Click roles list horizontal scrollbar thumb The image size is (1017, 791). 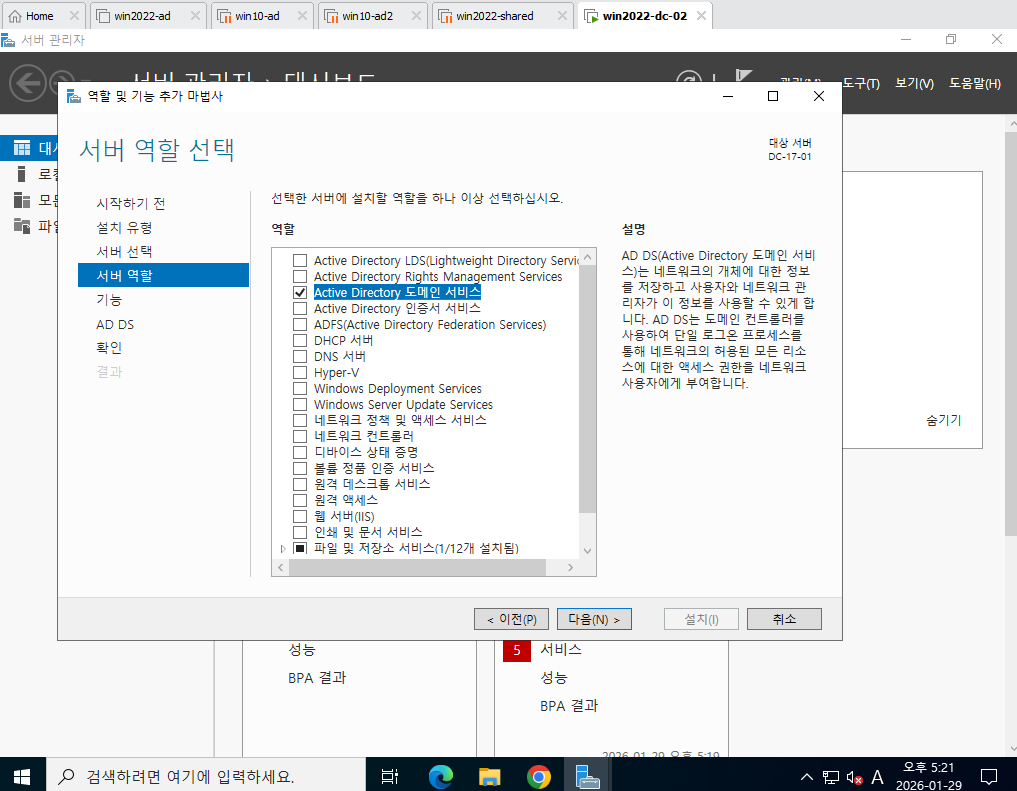pos(417,567)
